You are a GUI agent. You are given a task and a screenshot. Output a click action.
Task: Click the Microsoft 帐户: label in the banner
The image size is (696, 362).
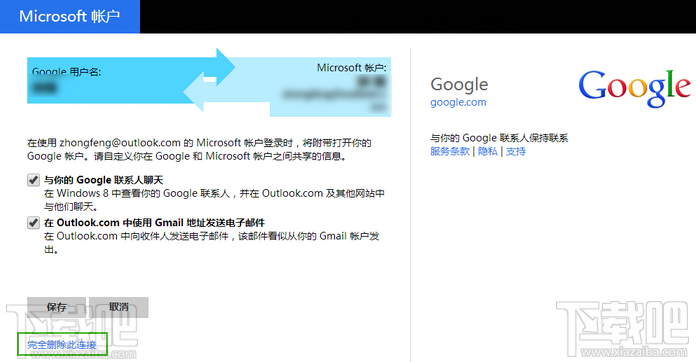tap(352, 68)
